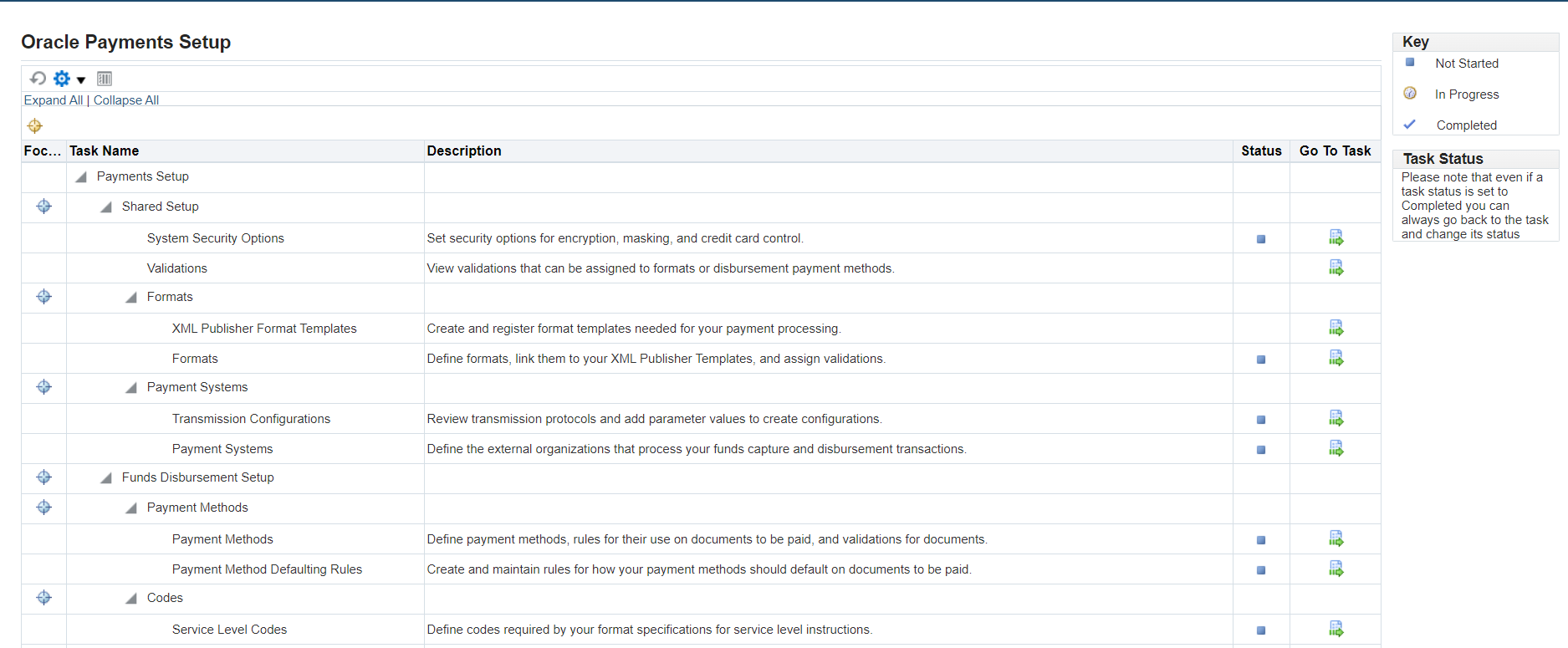
Task: Collapse the Funds Disbursement Setup node
Action: pyautogui.click(x=106, y=478)
